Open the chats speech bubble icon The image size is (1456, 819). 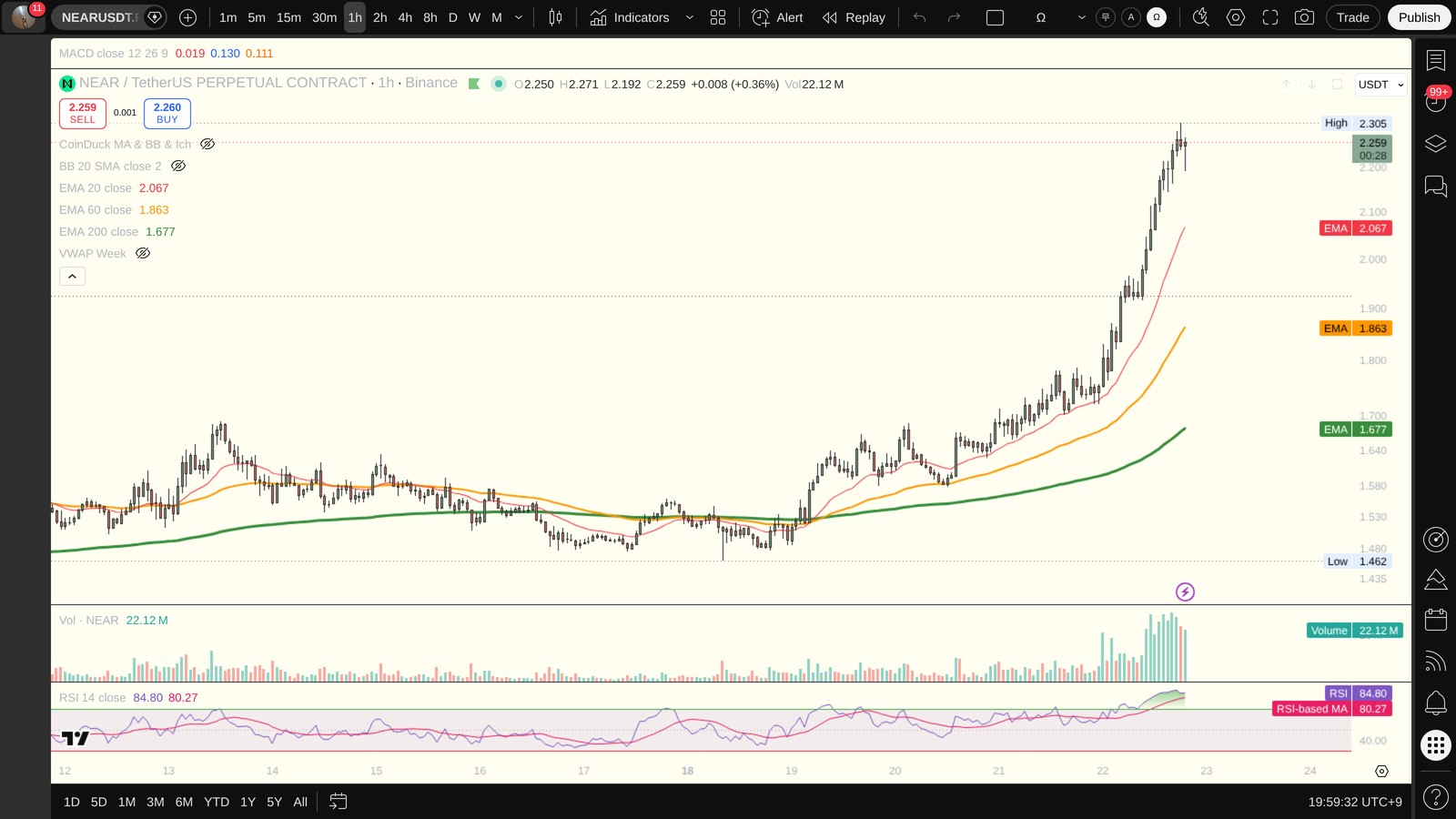coord(1436,187)
